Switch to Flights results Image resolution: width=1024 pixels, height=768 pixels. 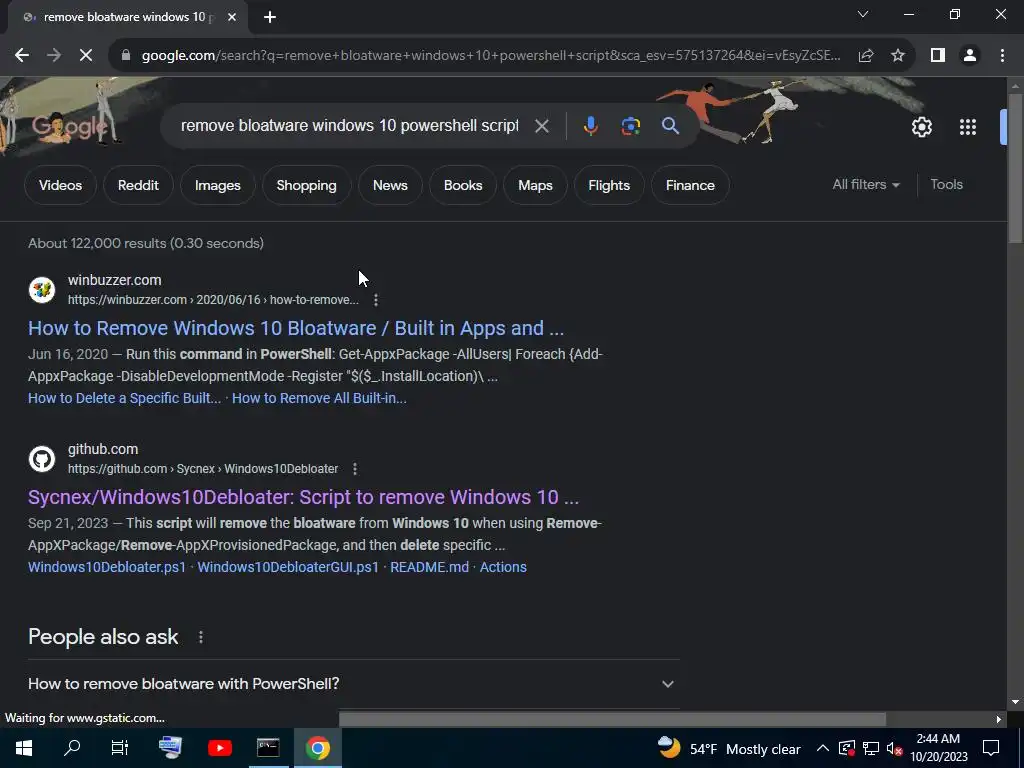[x=609, y=185]
